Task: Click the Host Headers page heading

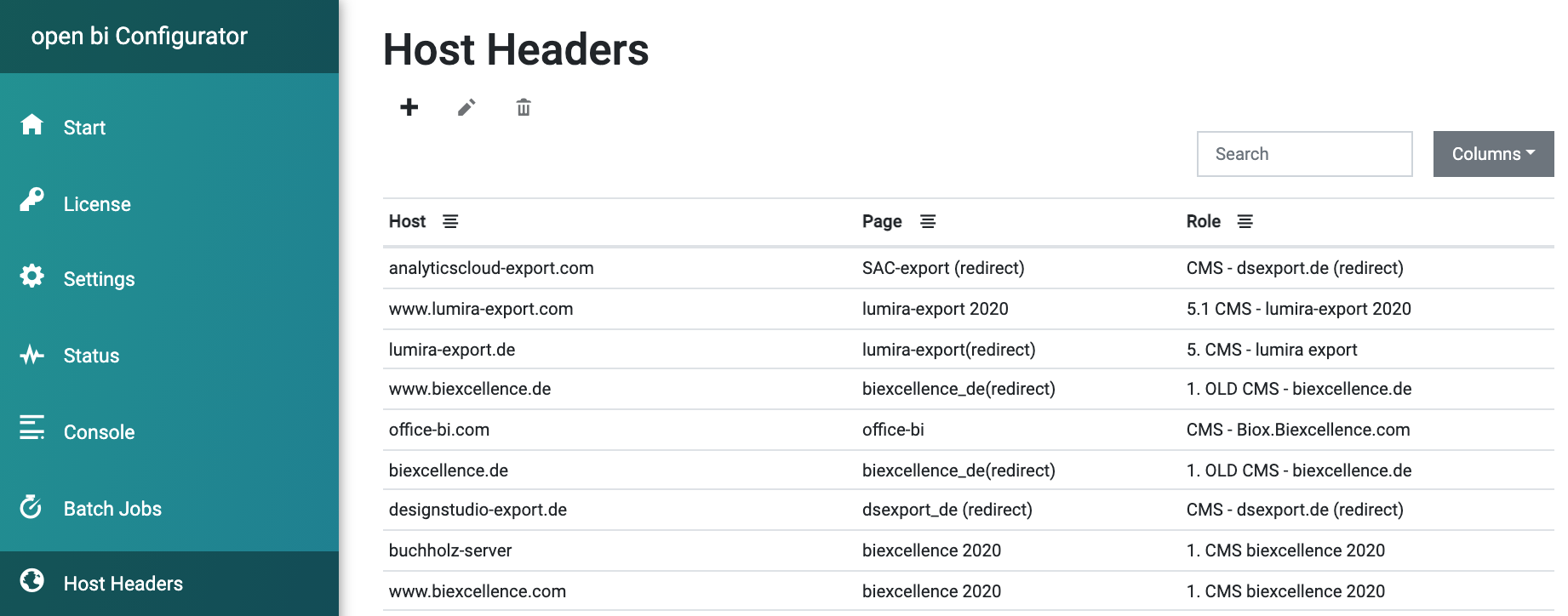Action: tap(516, 49)
